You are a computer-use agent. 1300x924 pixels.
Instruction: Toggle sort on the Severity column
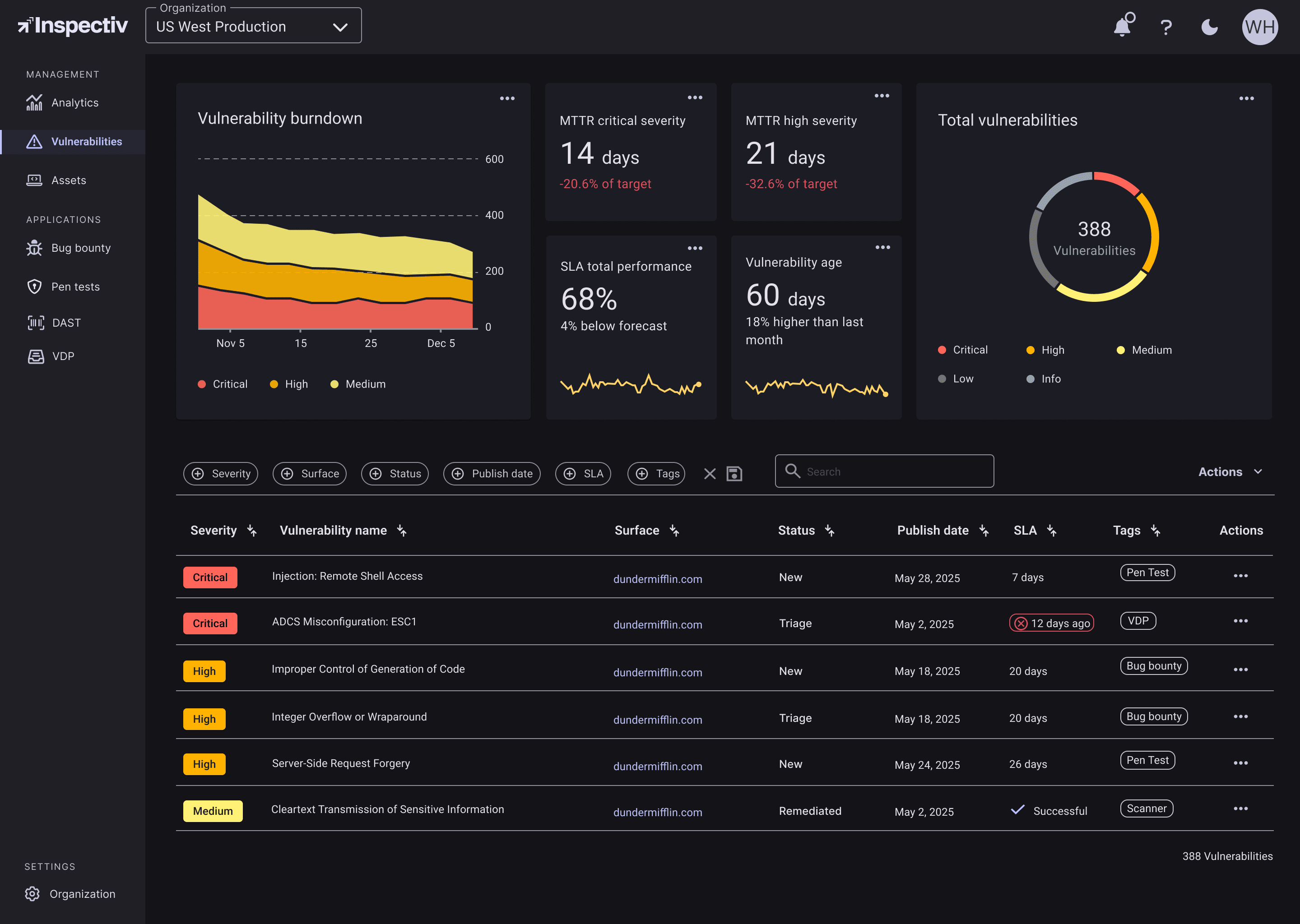point(252,530)
